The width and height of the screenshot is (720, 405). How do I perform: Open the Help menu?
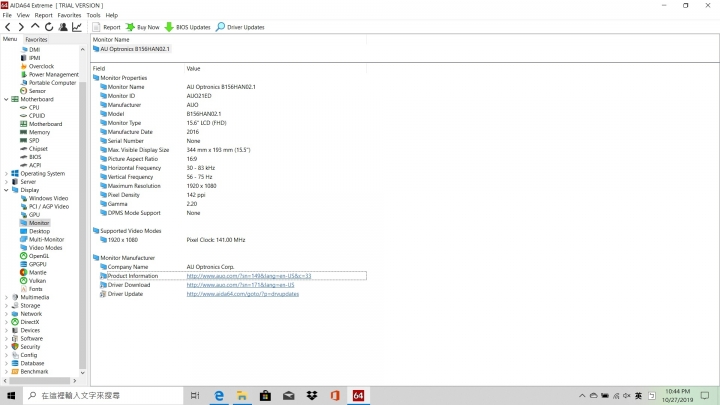coord(112,15)
